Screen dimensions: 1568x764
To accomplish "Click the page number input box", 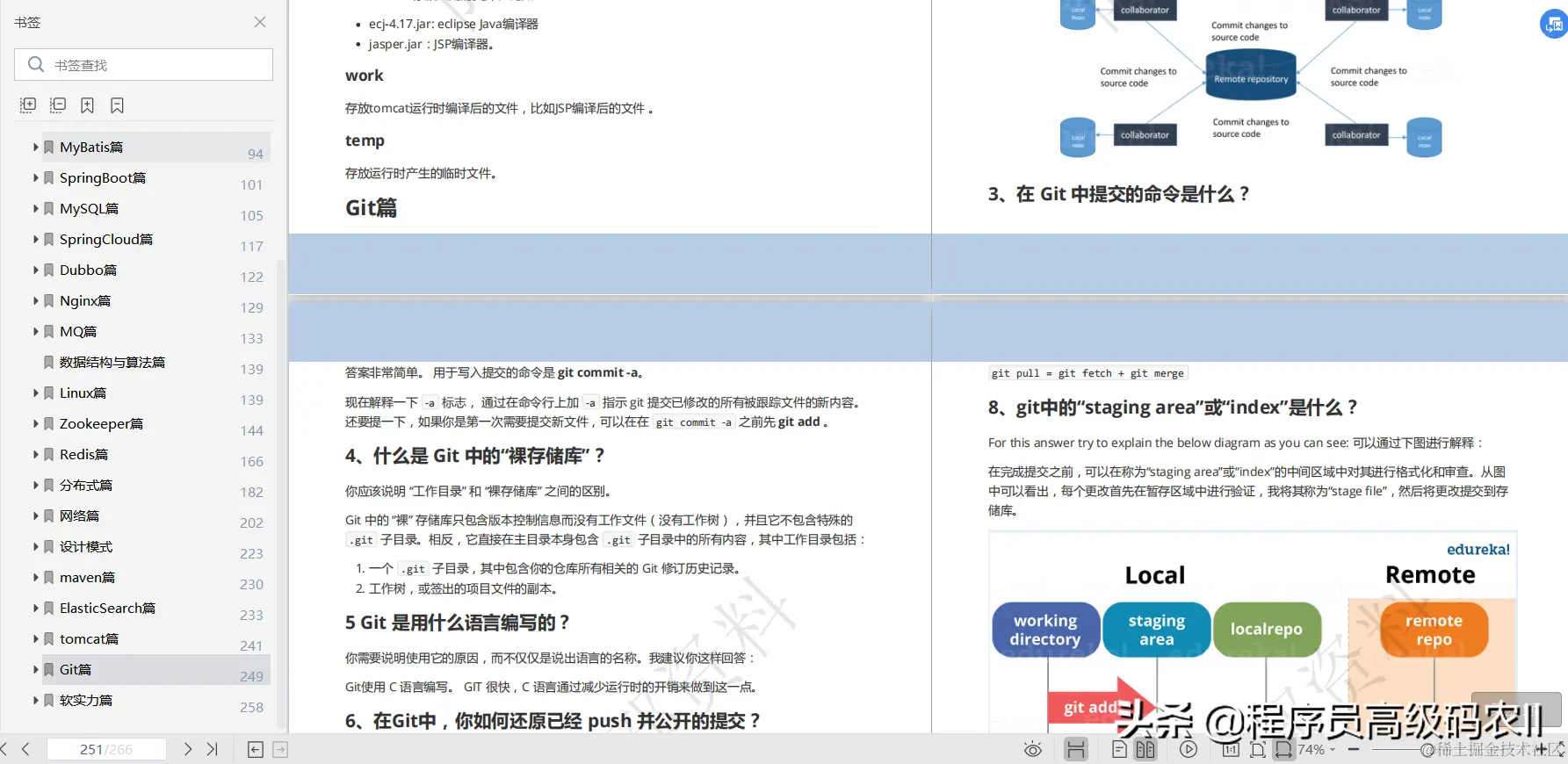I will (106, 749).
